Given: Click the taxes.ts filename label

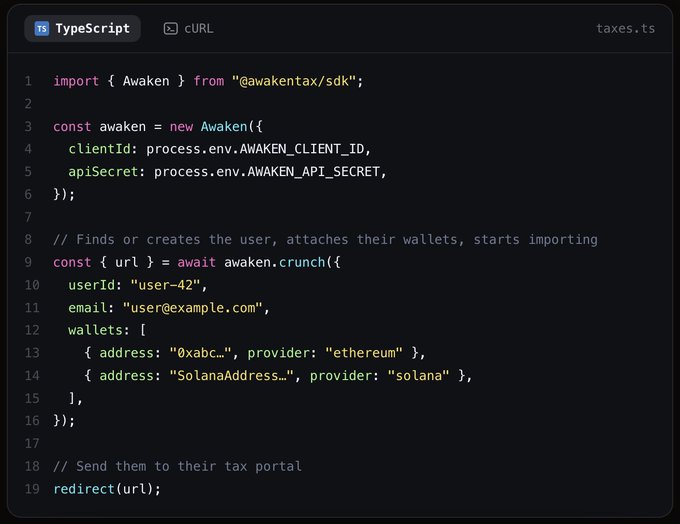Looking at the screenshot, I should (x=625, y=29).
